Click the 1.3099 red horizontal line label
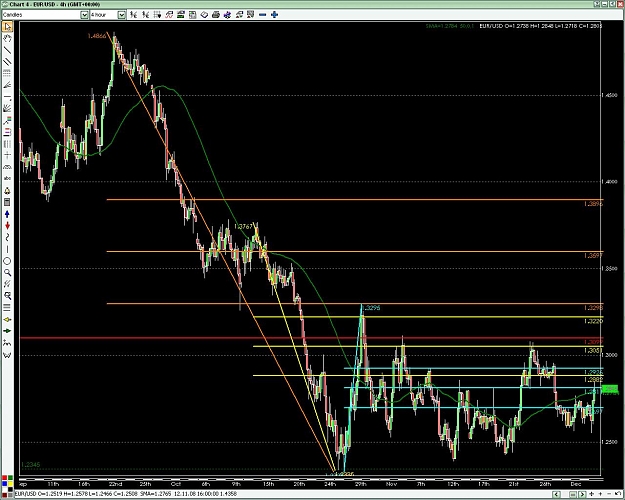The image size is (625, 500). click(593, 342)
